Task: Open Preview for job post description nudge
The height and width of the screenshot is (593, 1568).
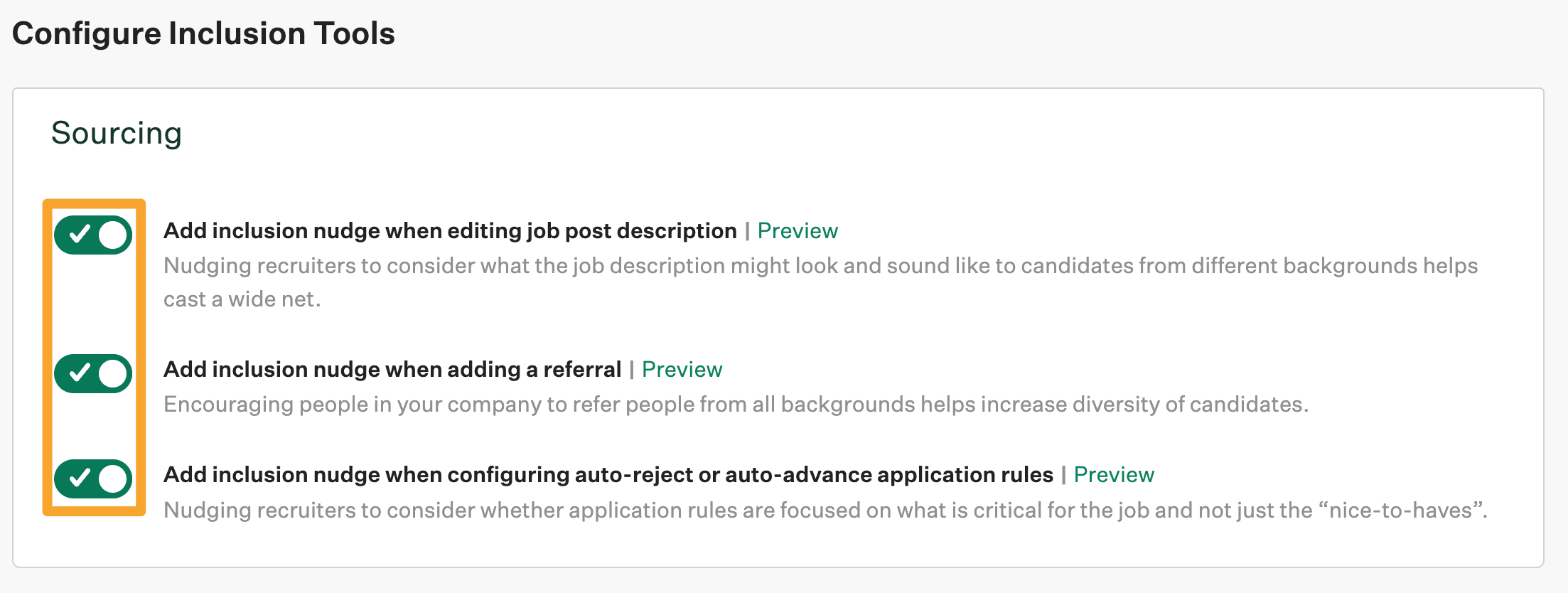Action: [x=798, y=231]
